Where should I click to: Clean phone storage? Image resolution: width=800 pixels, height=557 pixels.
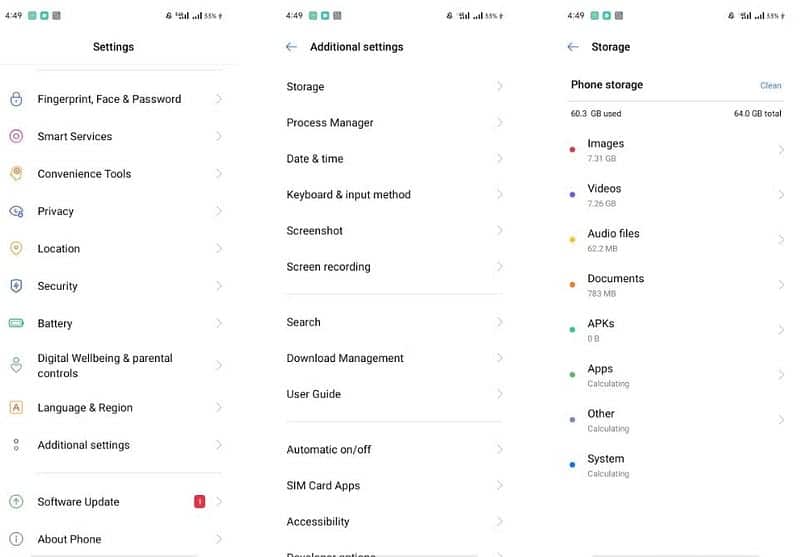[x=770, y=86]
